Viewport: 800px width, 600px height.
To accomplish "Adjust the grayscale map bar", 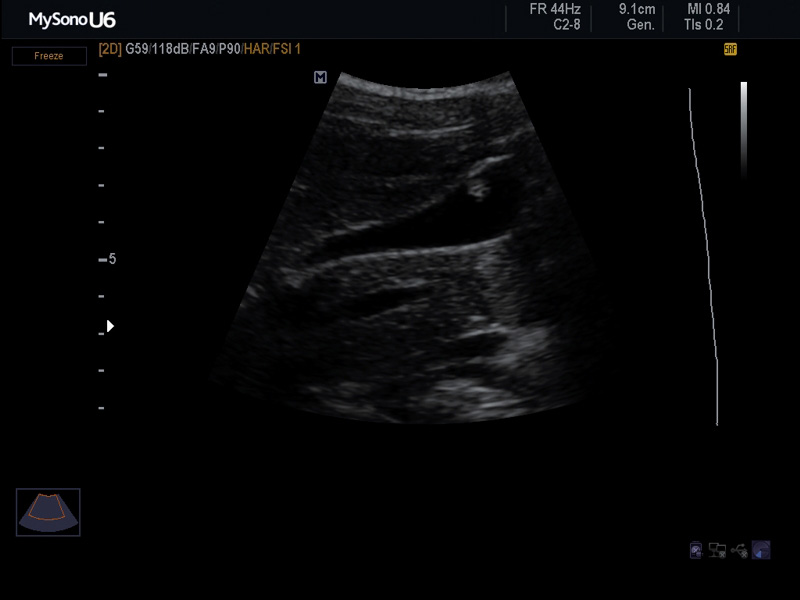I will (x=744, y=130).
